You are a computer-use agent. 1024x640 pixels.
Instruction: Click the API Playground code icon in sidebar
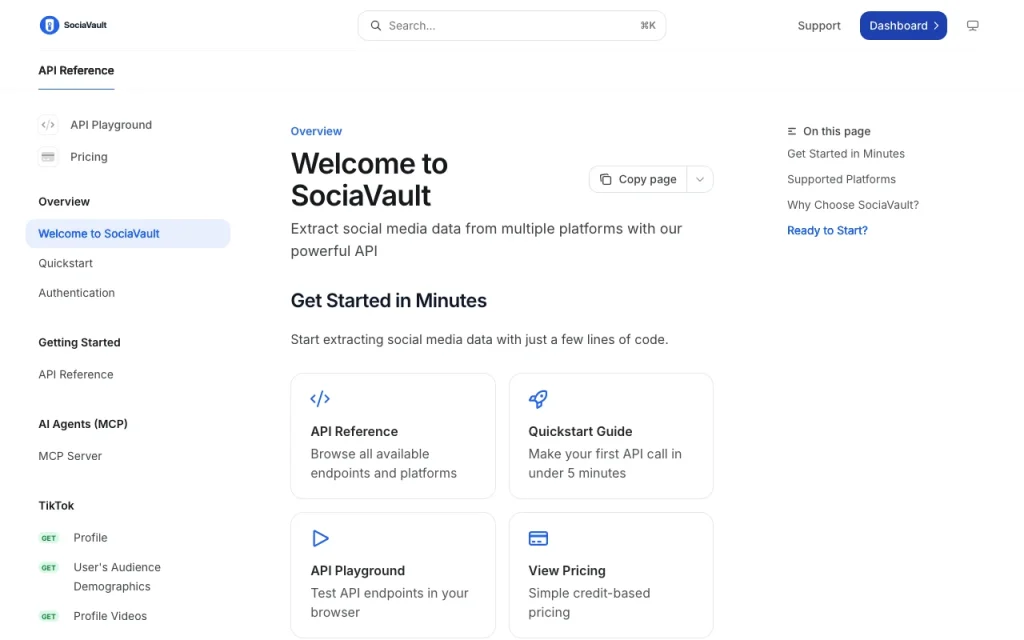click(x=48, y=125)
